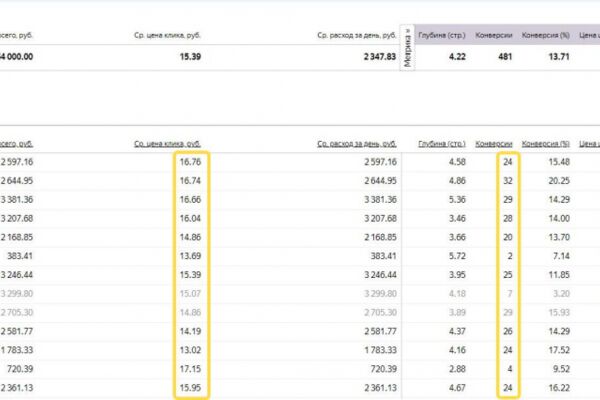600x400 pixels.
Task: Click depth cell 5.36
Action: coord(457,199)
